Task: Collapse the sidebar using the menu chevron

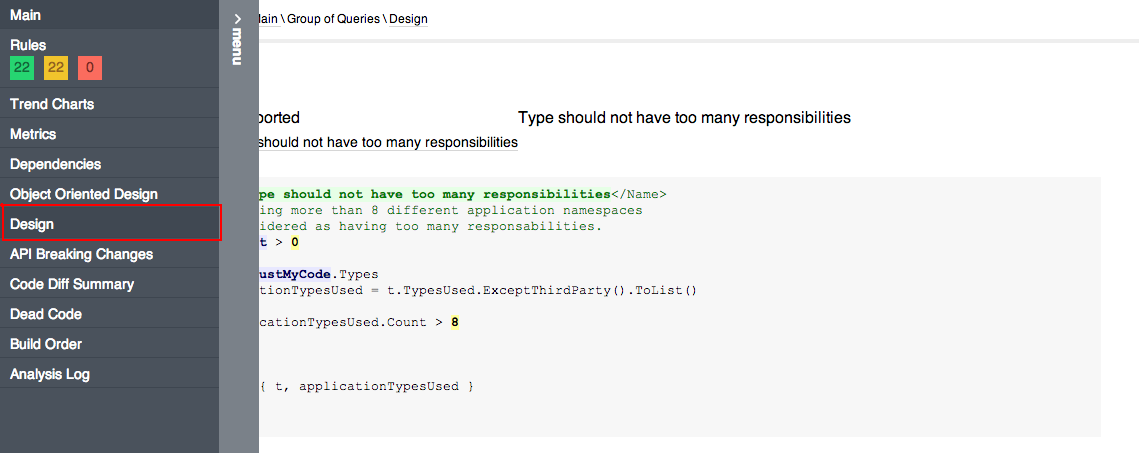Action: [237, 19]
